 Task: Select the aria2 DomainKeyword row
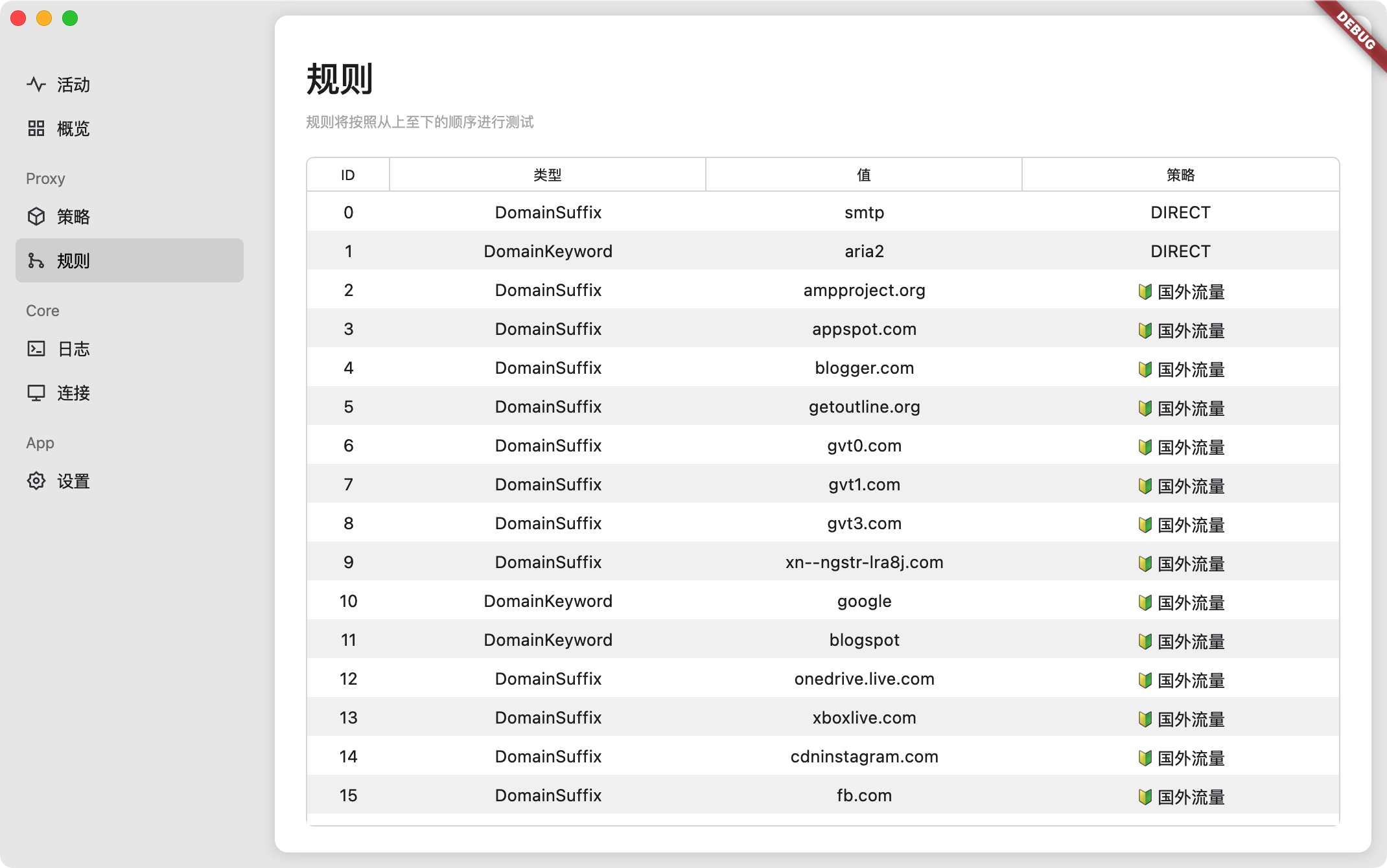tap(548, 251)
